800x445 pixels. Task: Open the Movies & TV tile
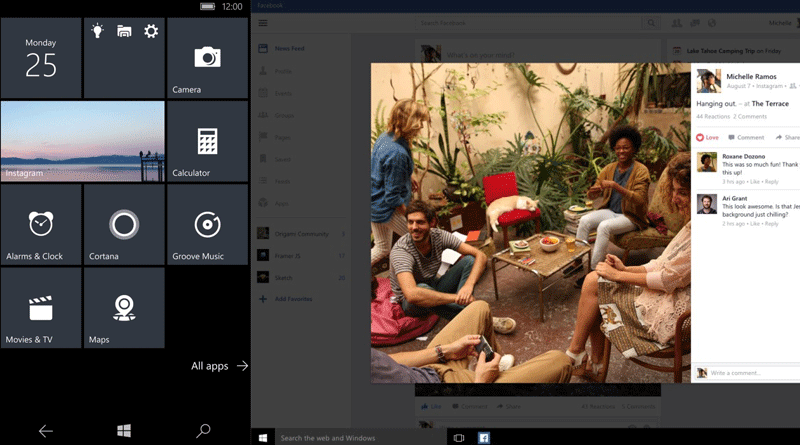pyautogui.click(x=41, y=308)
